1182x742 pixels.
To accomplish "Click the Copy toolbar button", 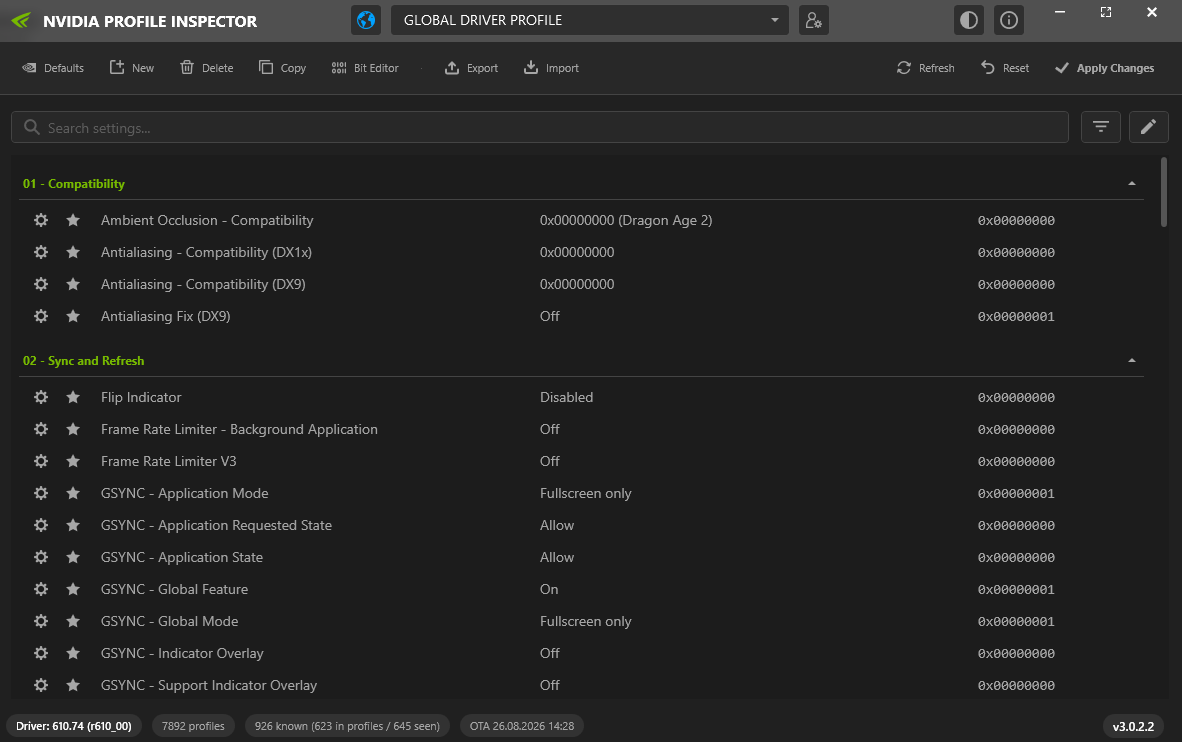I will tap(283, 68).
